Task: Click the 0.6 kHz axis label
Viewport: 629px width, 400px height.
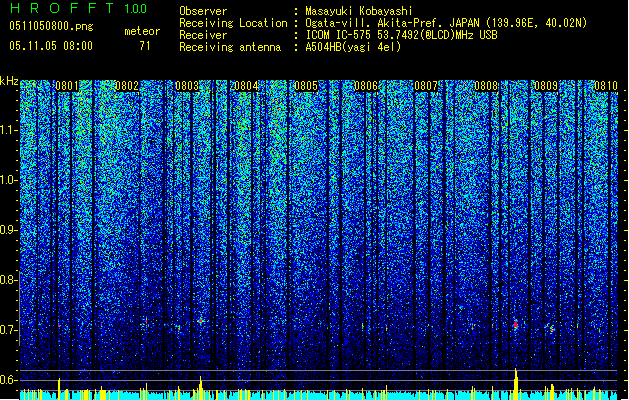Action: pos(9,380)
